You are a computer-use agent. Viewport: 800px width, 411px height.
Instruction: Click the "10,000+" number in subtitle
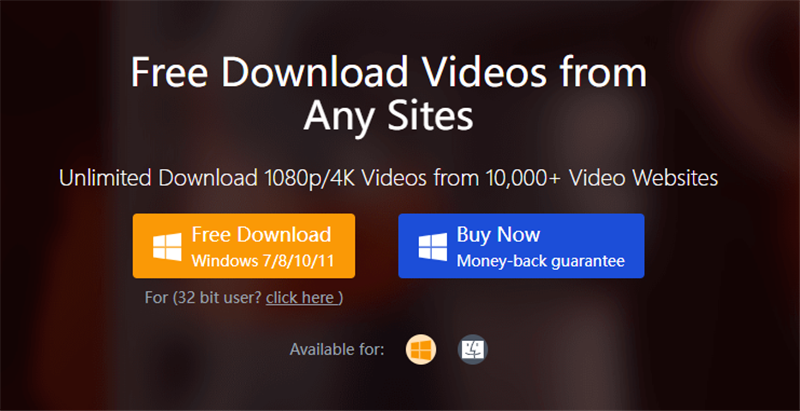[x=521, y=178]
